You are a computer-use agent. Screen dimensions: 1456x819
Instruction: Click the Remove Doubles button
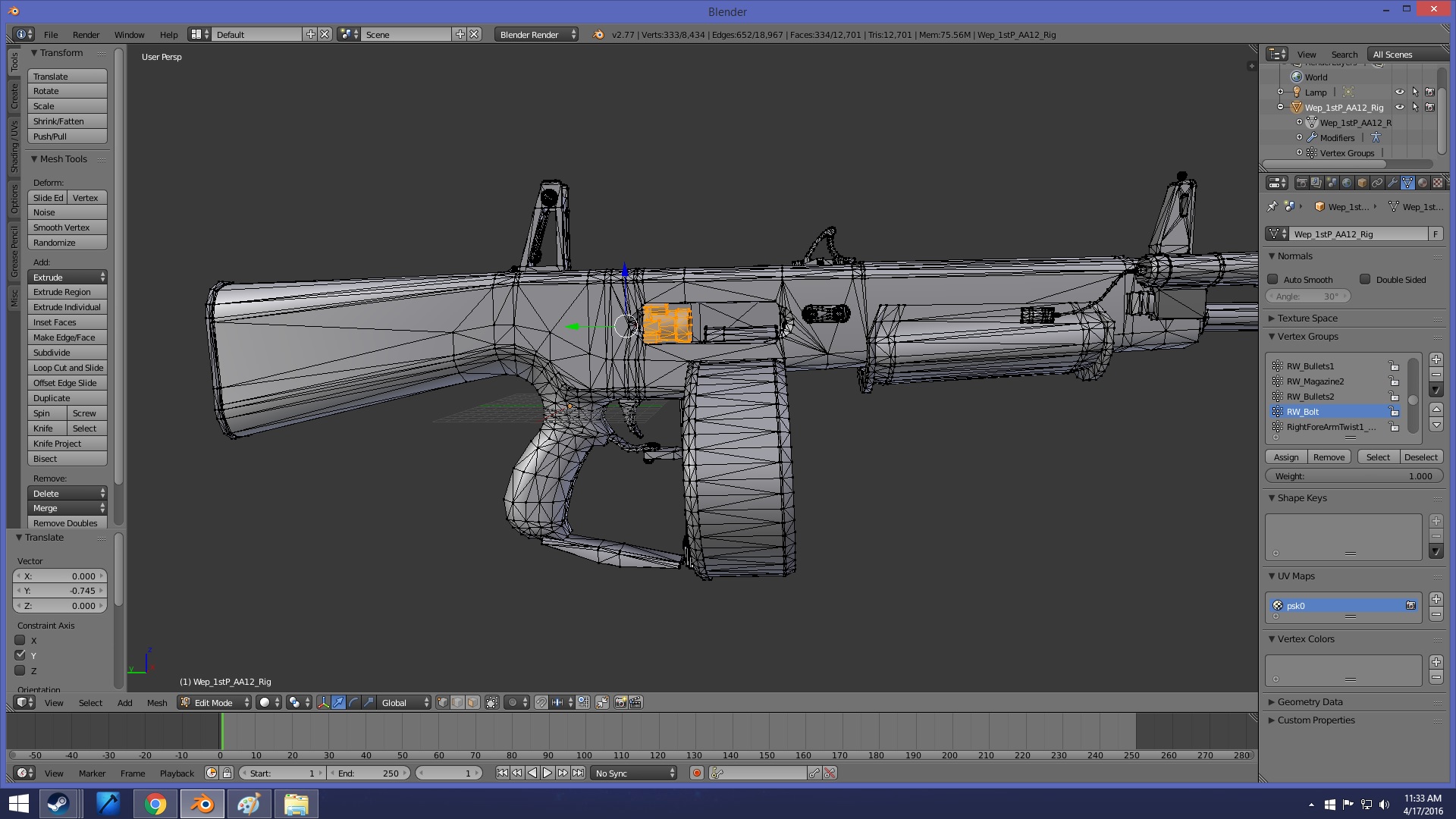pyautogui.click(x=66, y=522)
